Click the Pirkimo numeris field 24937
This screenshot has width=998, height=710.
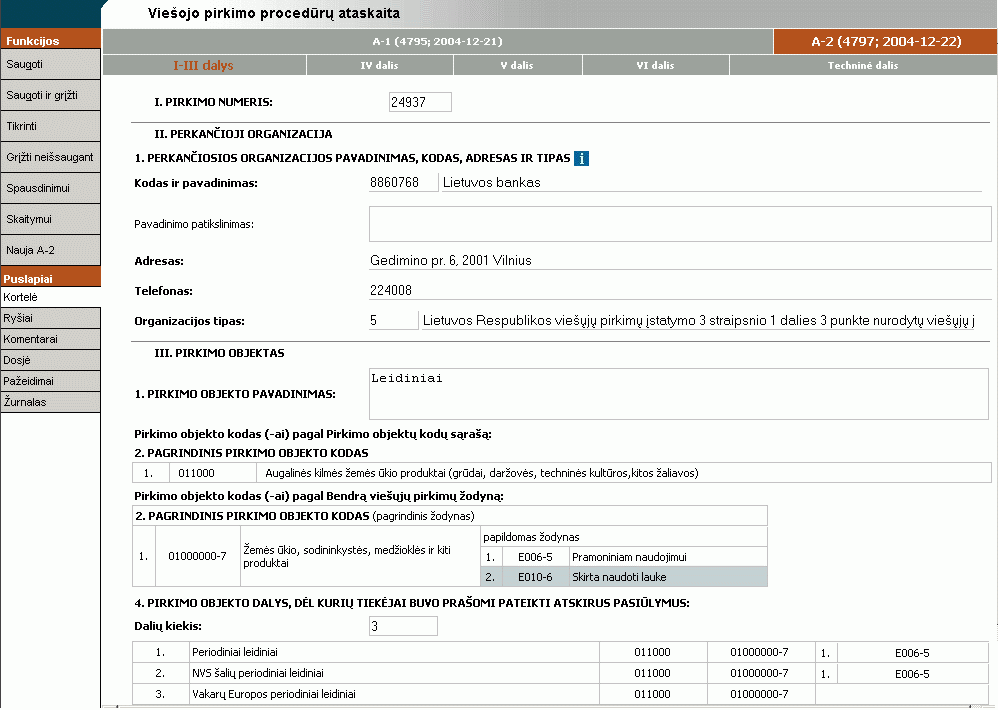point(420,102)
